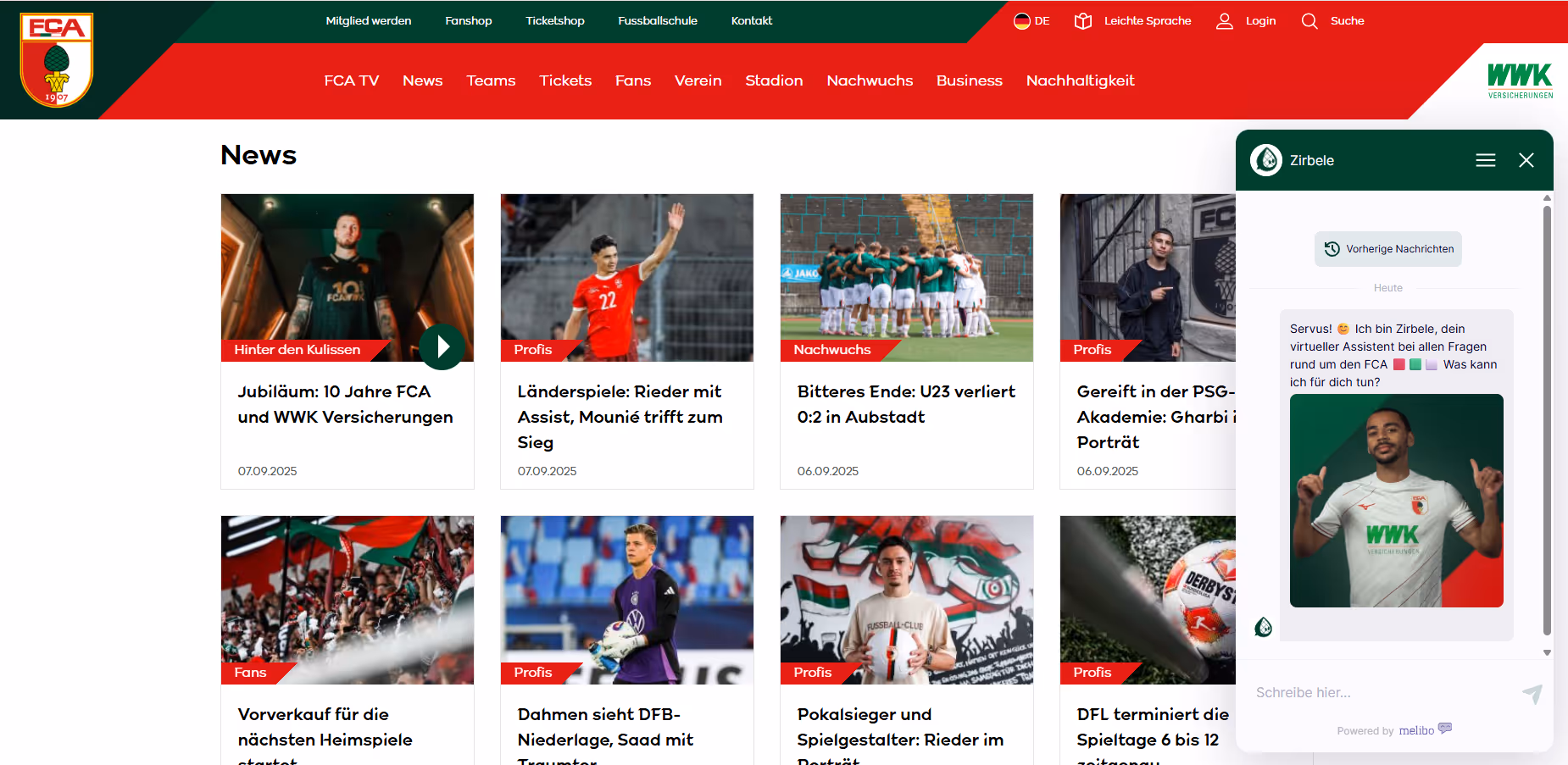Click the Login user silhouette icon
The image size is (1568, 765).
(1224, 21)
